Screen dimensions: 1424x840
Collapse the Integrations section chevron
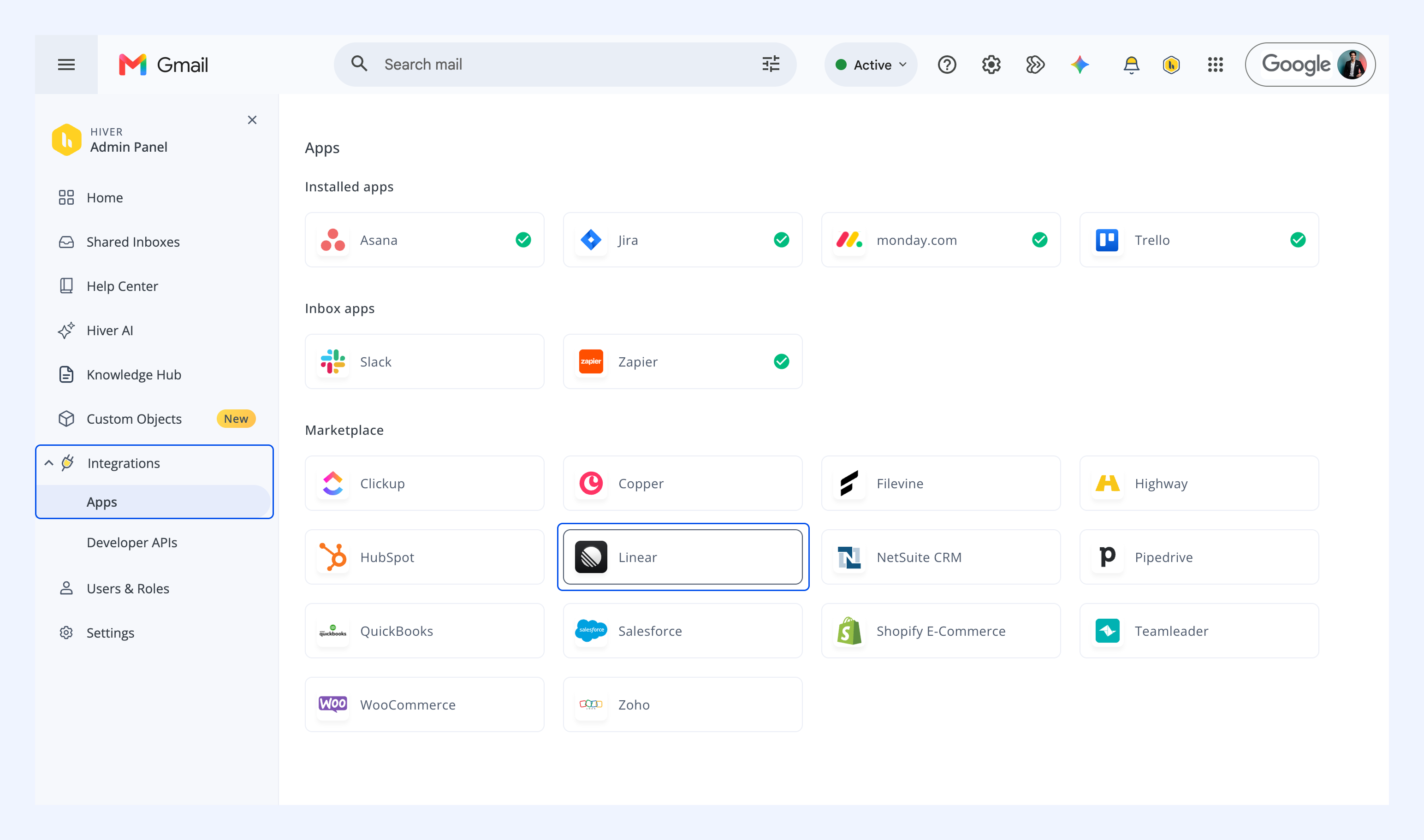pyautogui.click(x=49, y=463)
